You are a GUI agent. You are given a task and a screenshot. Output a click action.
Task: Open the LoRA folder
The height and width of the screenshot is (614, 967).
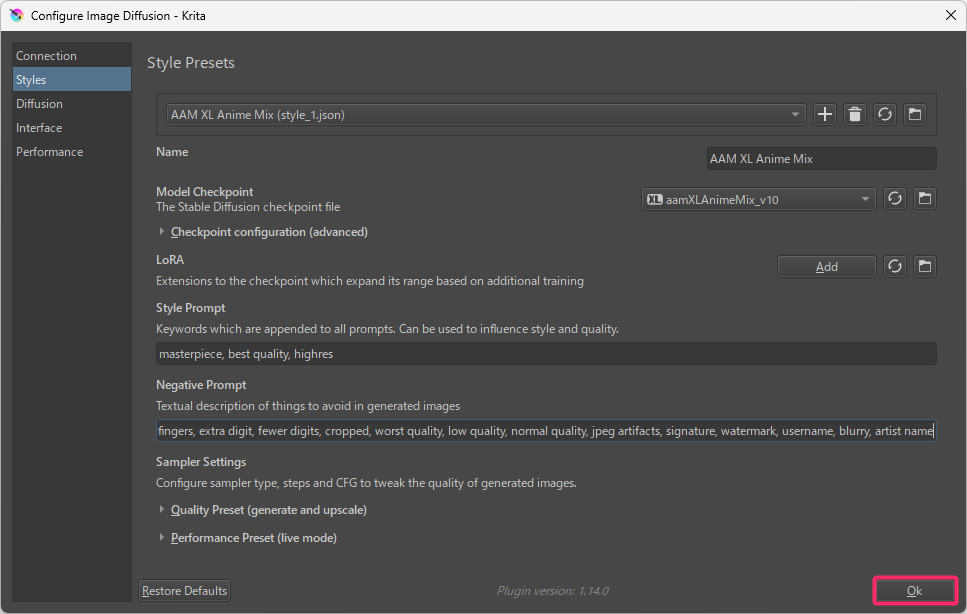click(925, 266)
